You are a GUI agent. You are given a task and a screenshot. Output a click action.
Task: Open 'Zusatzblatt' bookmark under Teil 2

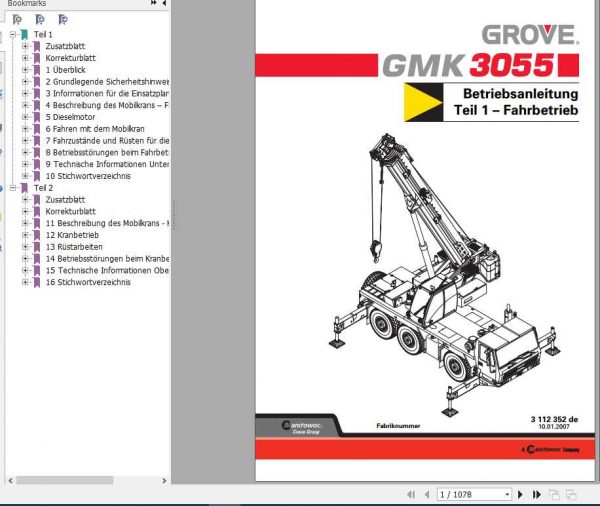click(65, 200)
